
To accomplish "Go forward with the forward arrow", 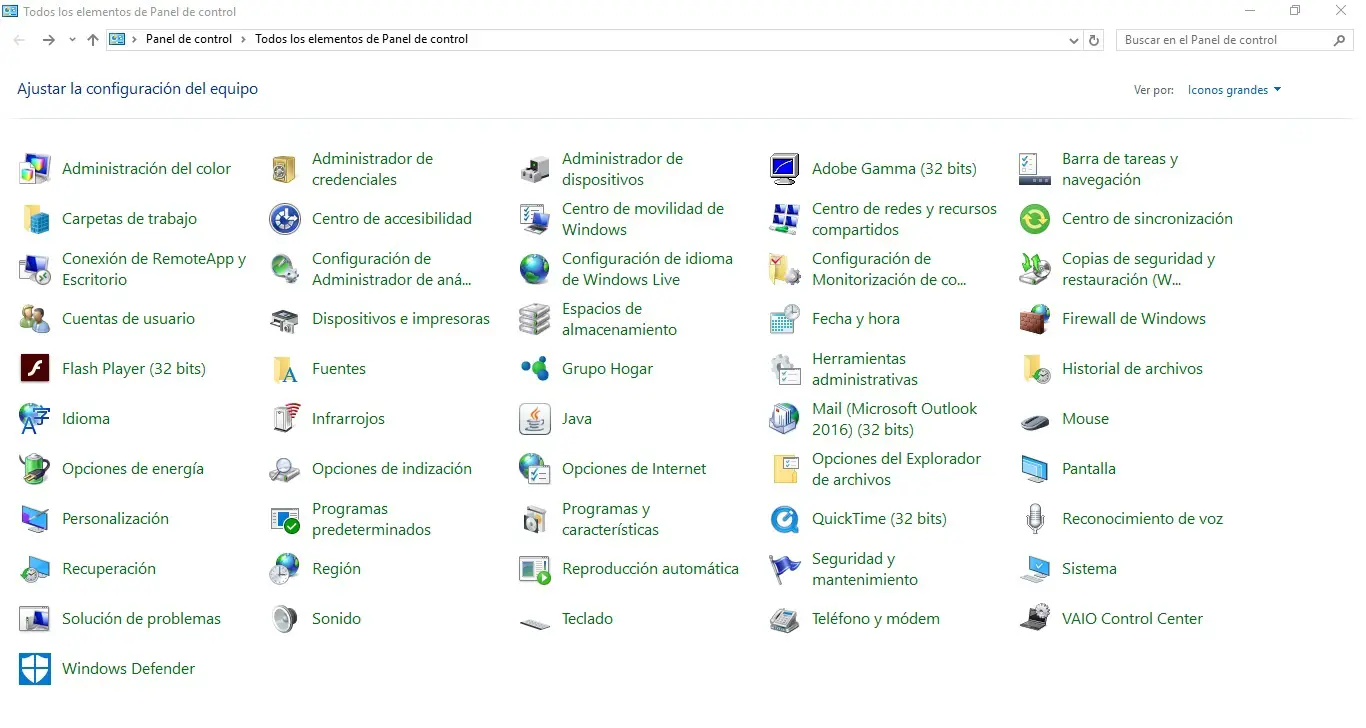I will point(48,40).
